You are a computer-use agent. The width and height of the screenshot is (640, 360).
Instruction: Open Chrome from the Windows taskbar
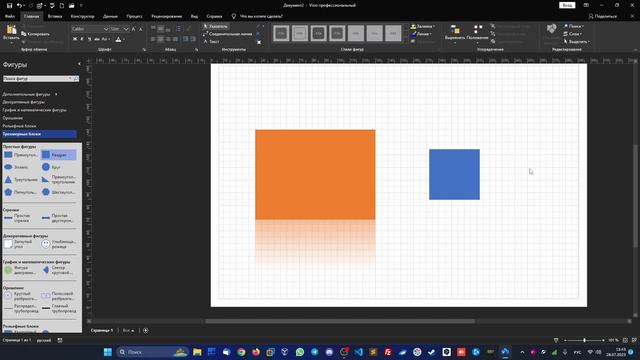tap(241, 352)
